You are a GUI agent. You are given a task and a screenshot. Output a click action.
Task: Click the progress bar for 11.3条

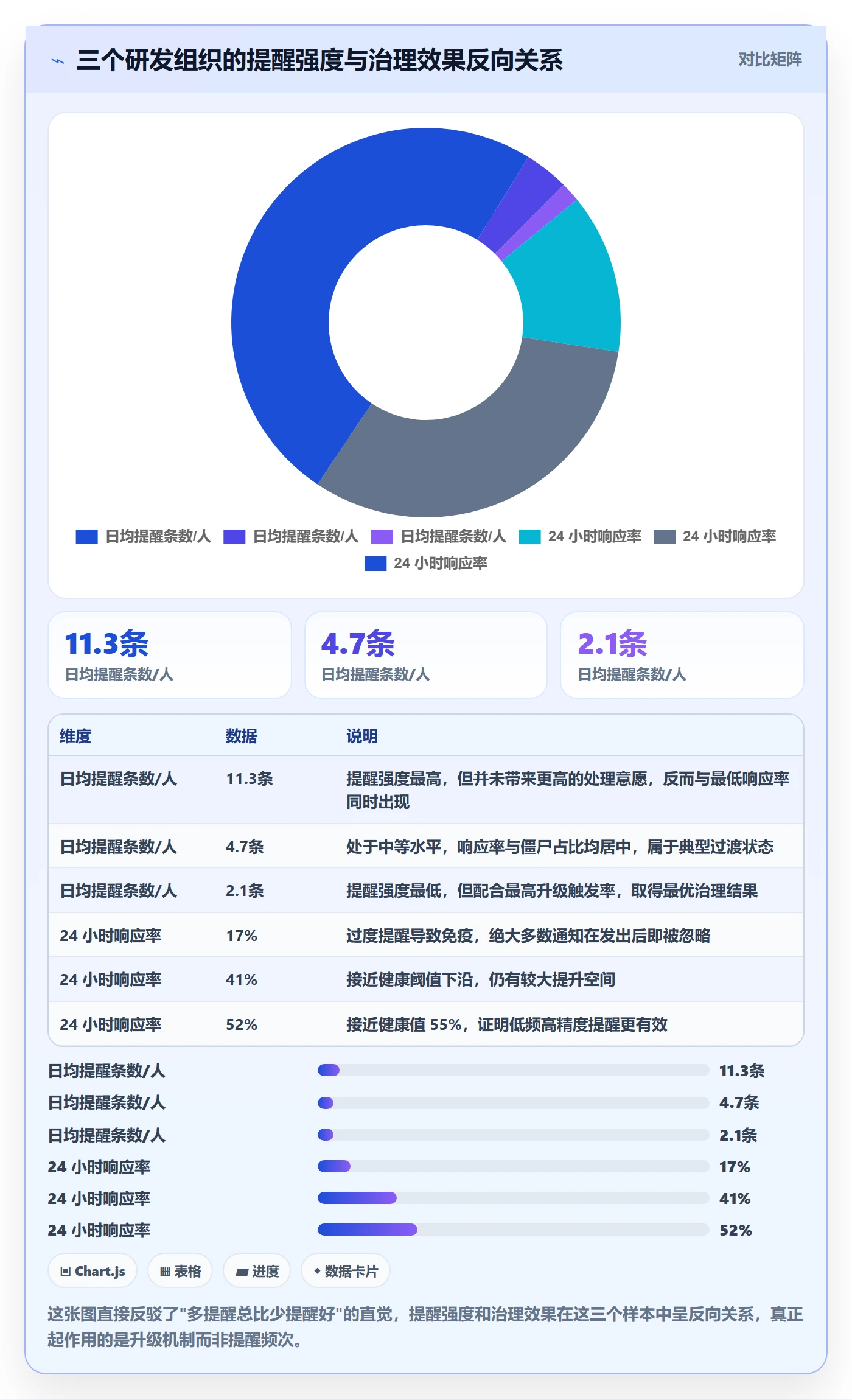(x=513, y=1070)
